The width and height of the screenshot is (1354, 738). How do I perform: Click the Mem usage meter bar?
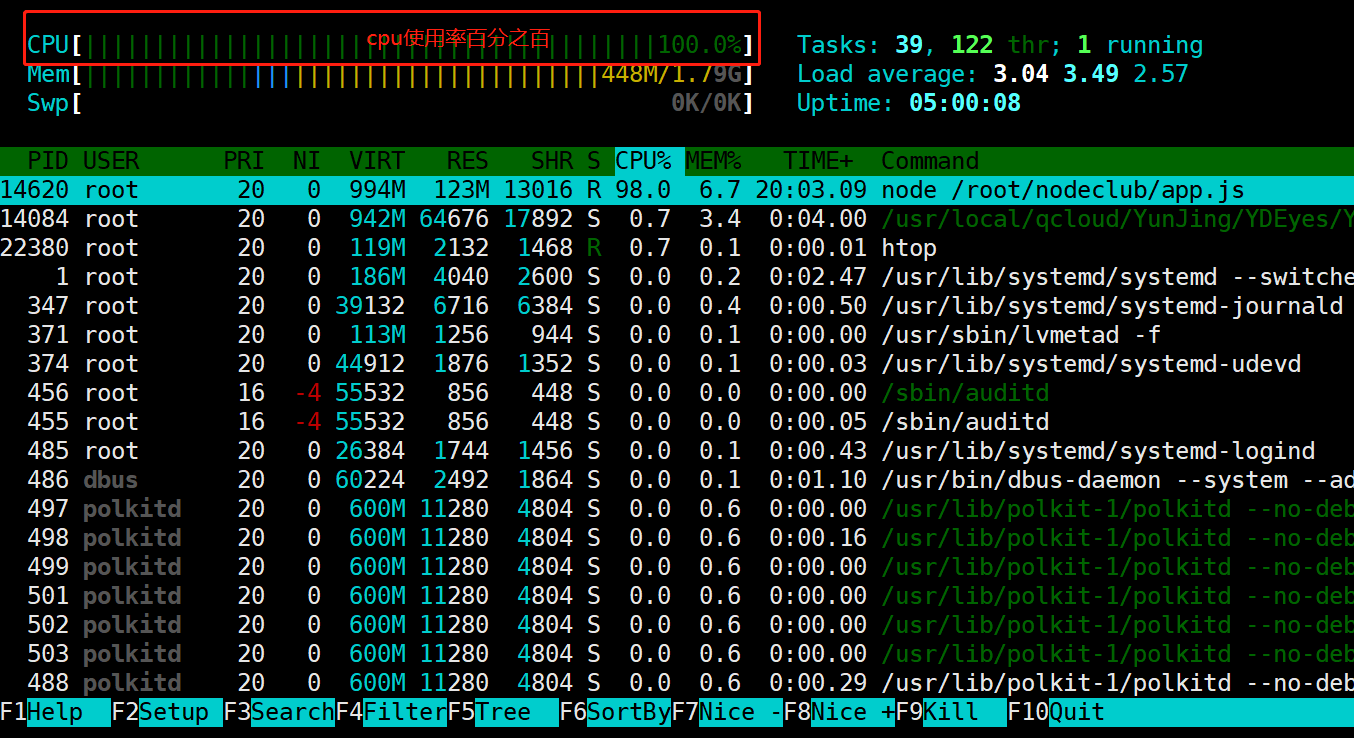pyautogui.click(x=391, y=74)
